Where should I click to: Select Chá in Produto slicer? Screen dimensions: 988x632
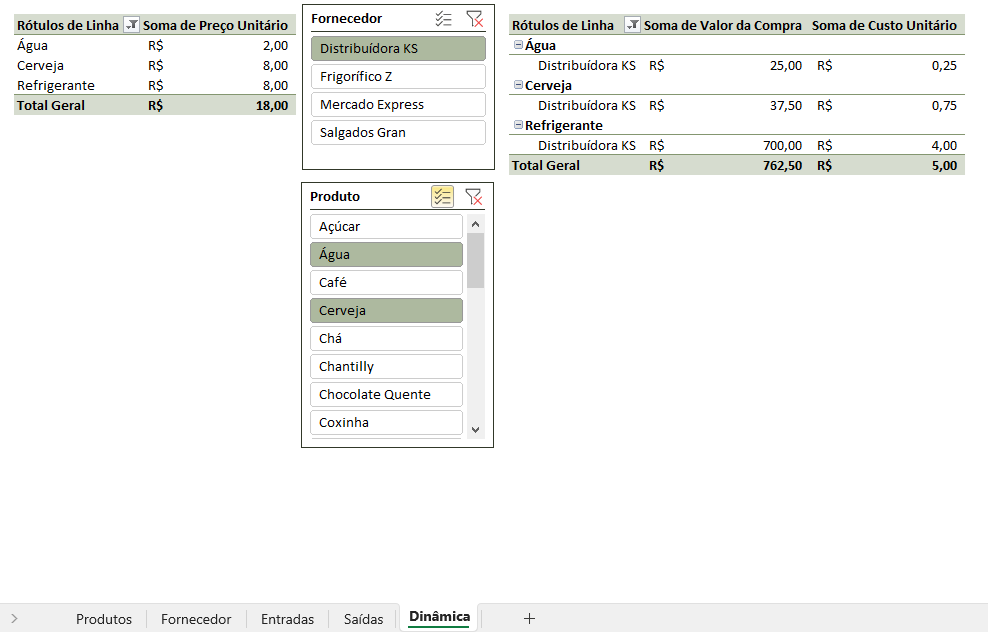[x=386, y=338]
